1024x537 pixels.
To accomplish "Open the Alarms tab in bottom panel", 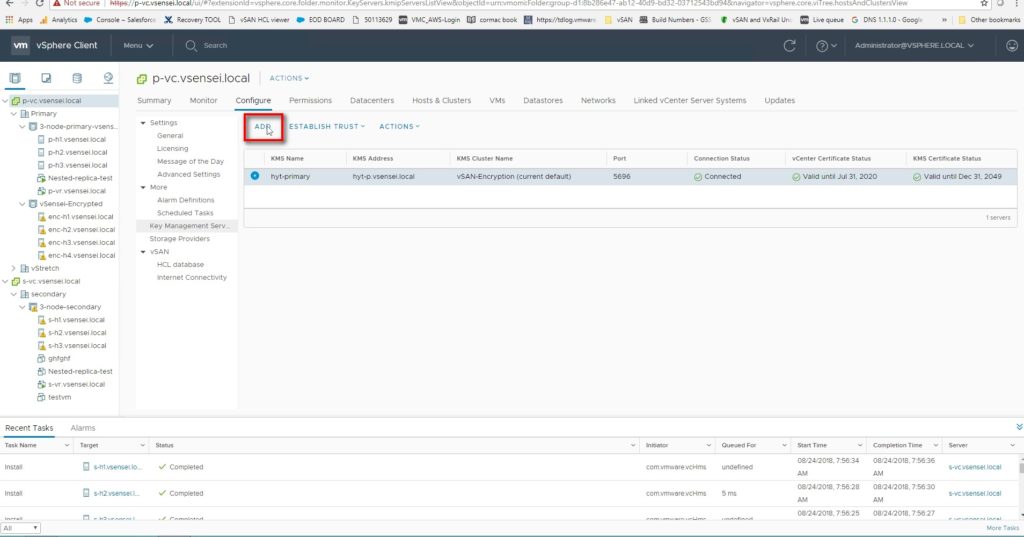I will 83,428.
